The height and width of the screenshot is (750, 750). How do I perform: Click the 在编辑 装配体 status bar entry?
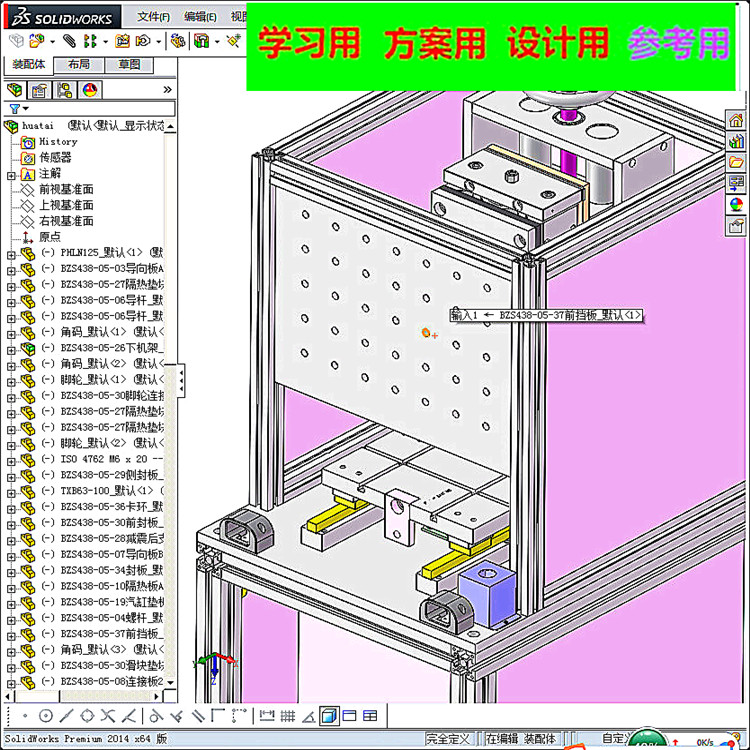pos(521,739)
